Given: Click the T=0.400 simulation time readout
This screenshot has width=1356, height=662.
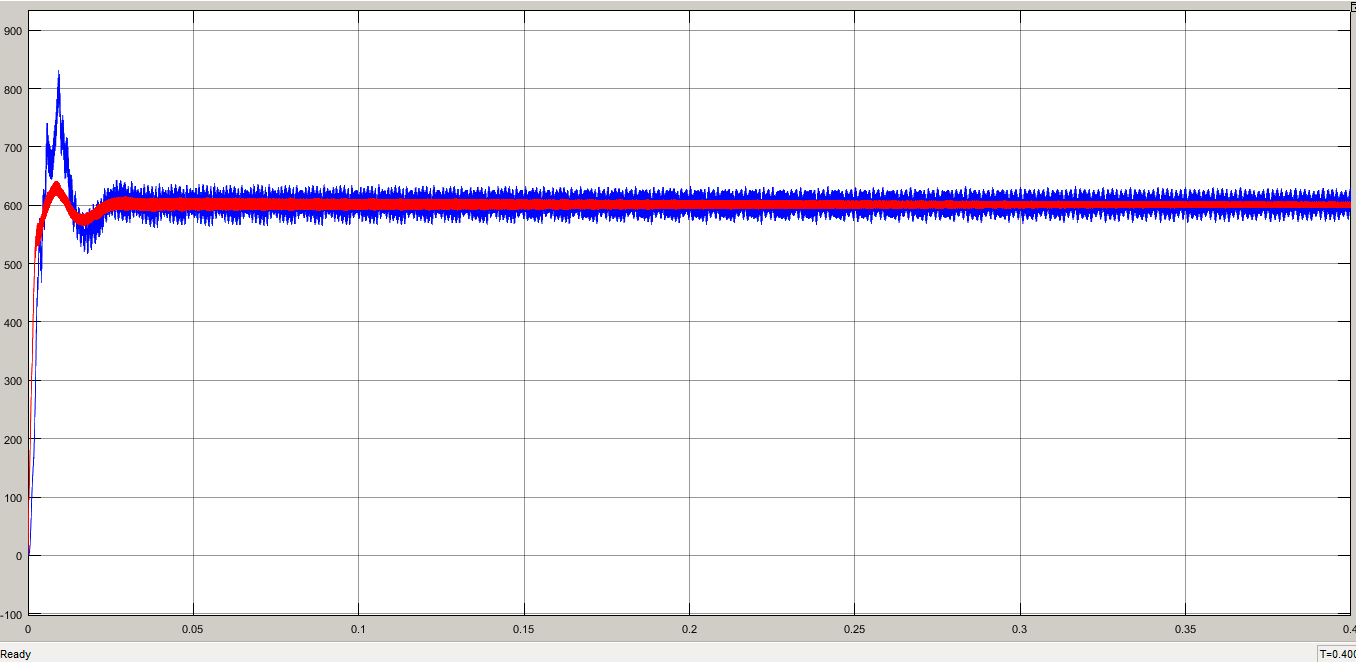Looking at the screenshot, I should (x=1338, y=654).
